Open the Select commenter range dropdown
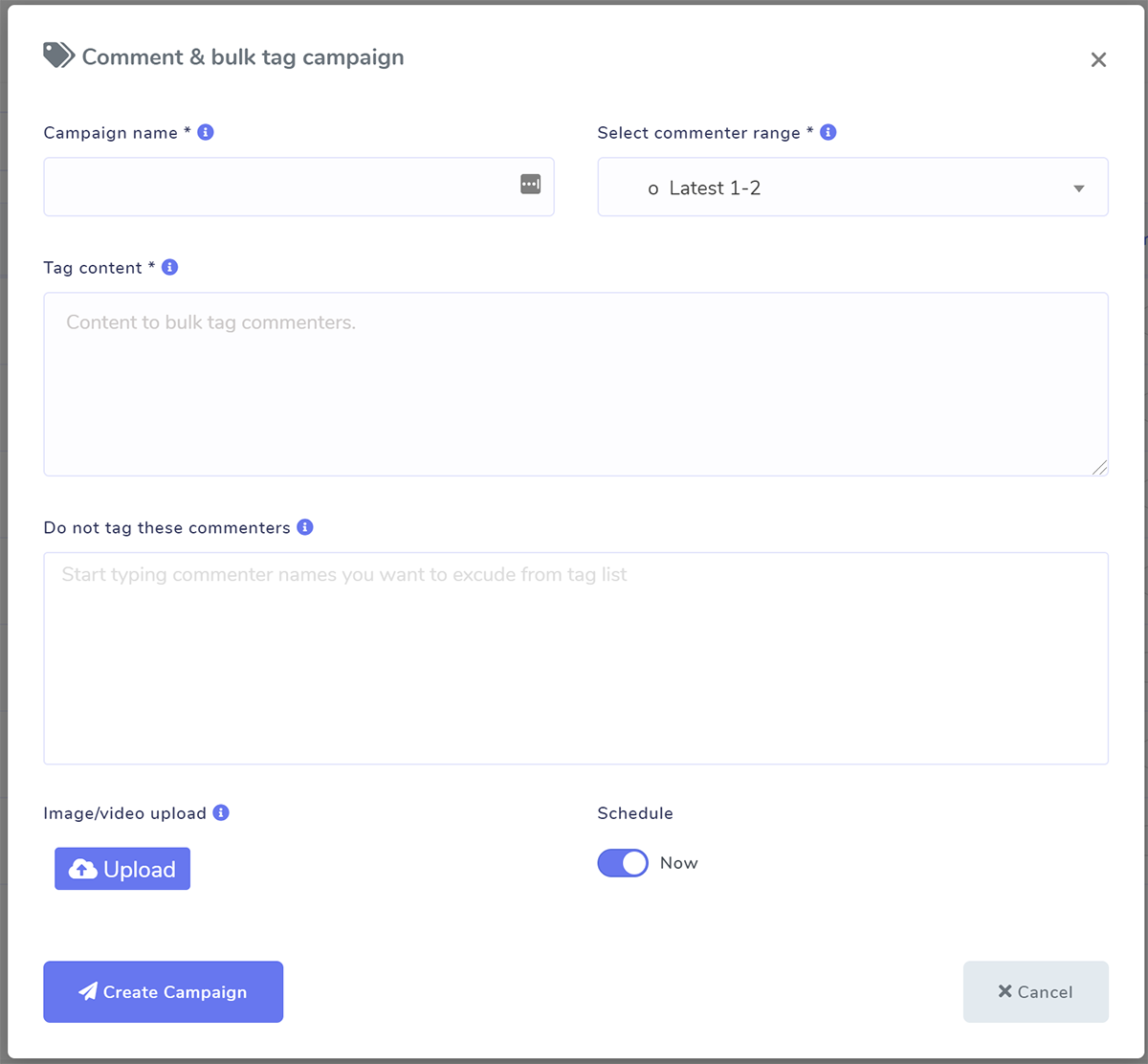 852,187
